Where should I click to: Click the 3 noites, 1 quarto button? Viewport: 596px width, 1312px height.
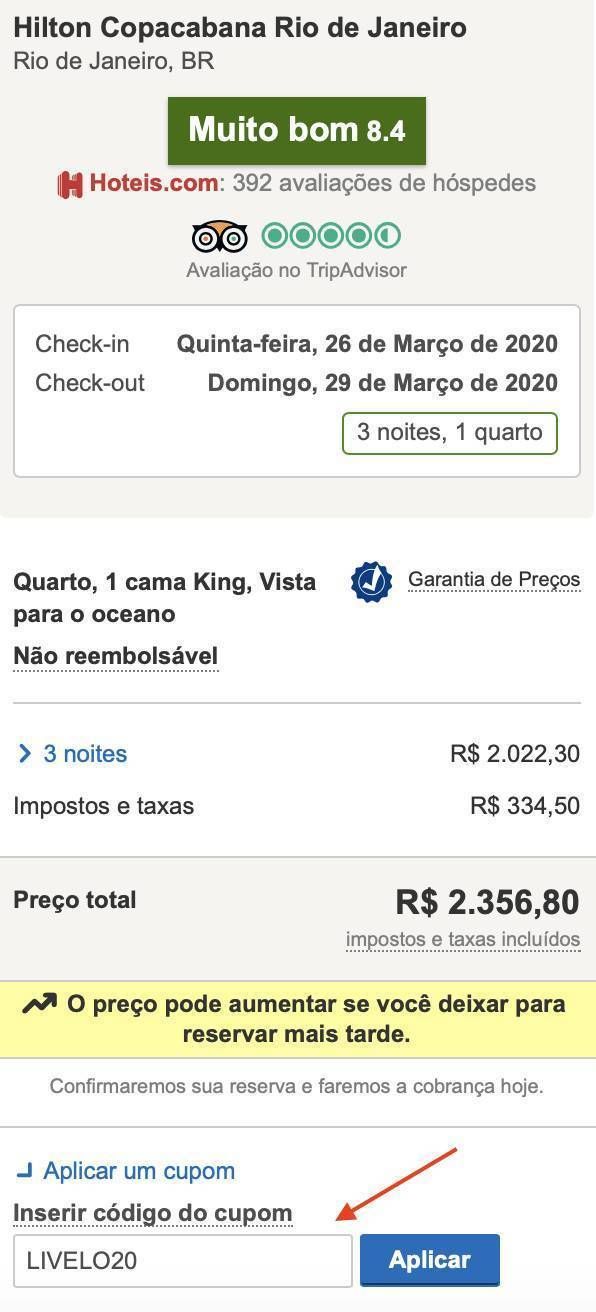[x=450, y=433]
